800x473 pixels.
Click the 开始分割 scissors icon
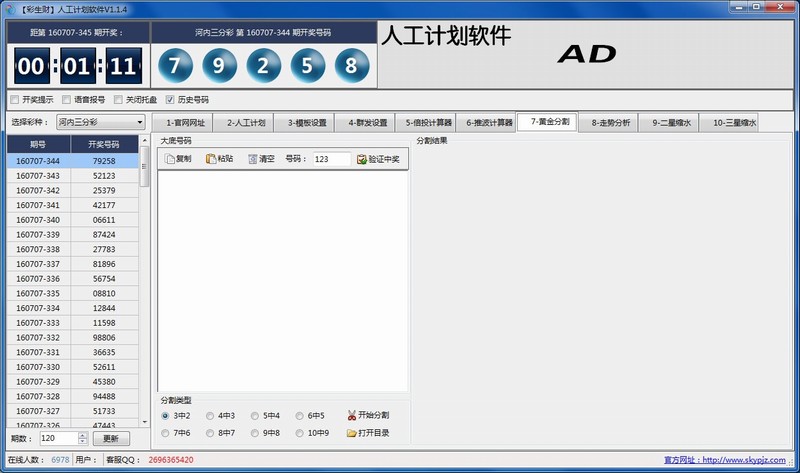point(367,415)
